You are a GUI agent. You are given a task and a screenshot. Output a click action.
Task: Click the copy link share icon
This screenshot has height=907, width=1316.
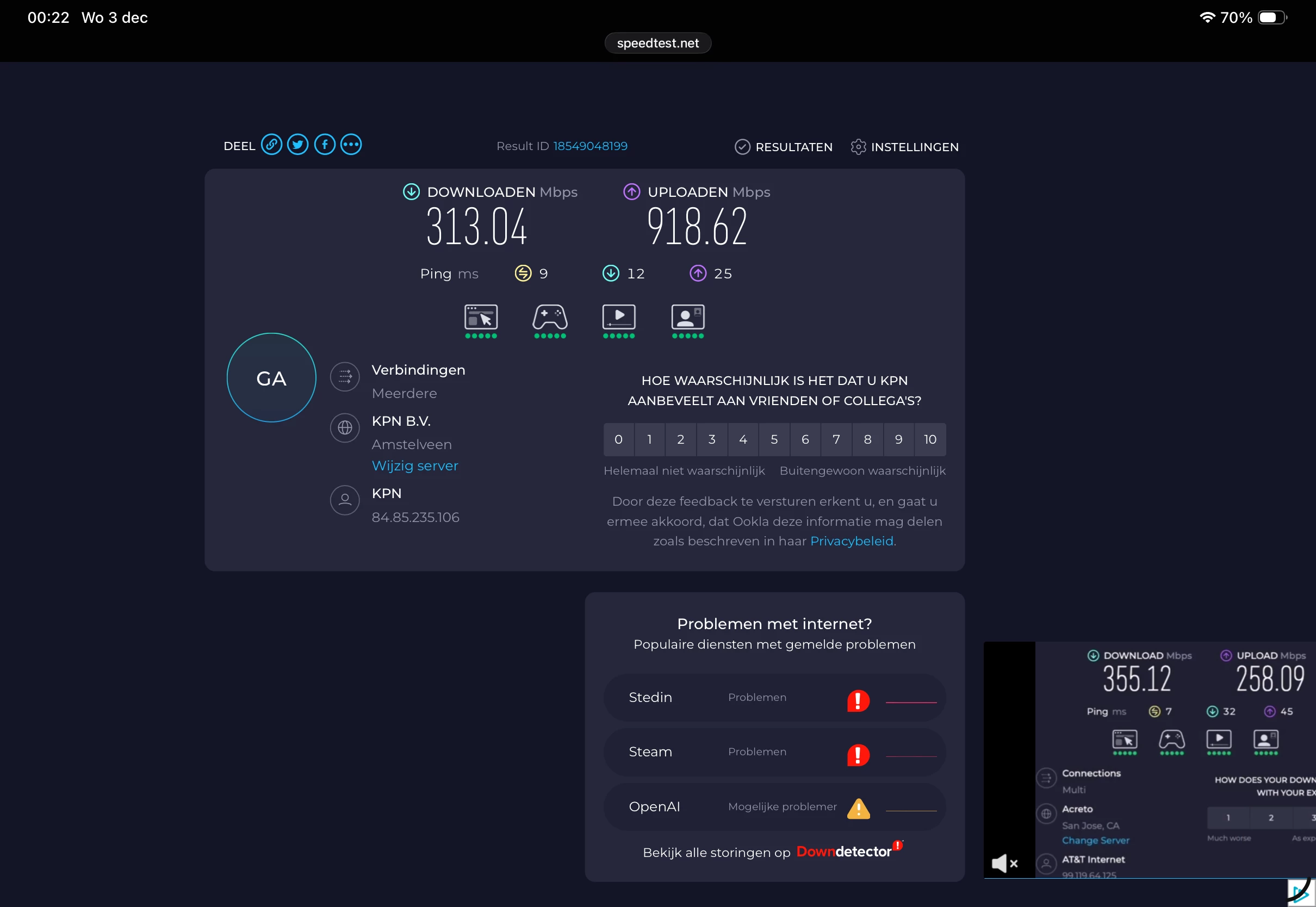pos(271,145)
